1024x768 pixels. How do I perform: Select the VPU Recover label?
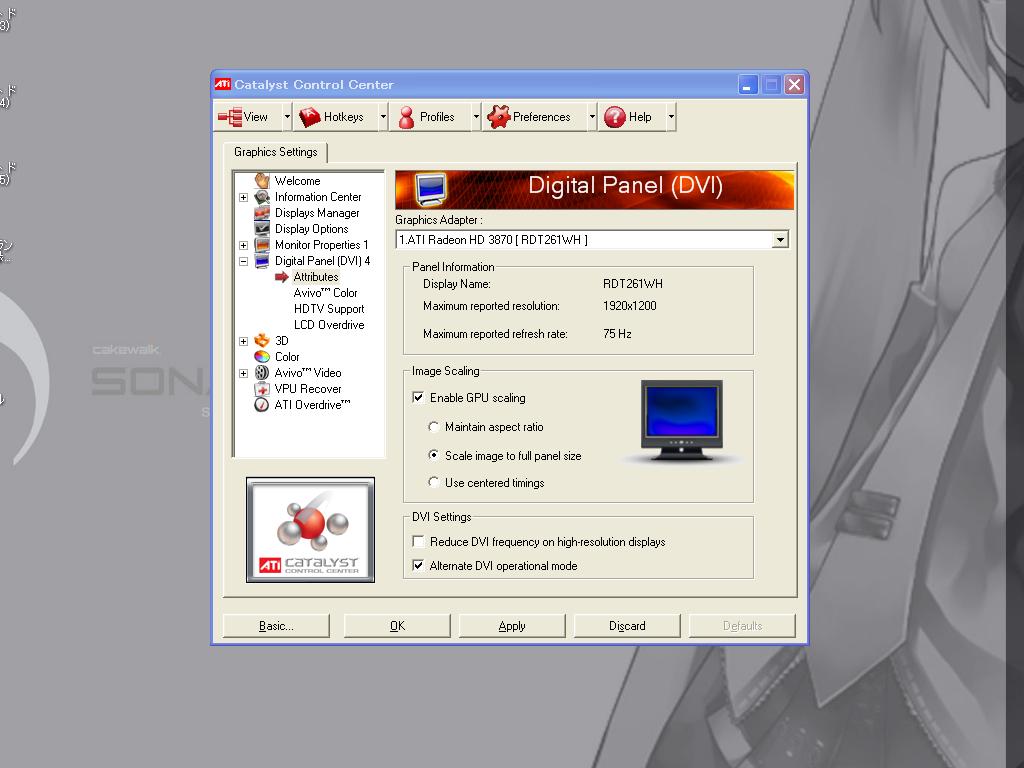point(308,389)
